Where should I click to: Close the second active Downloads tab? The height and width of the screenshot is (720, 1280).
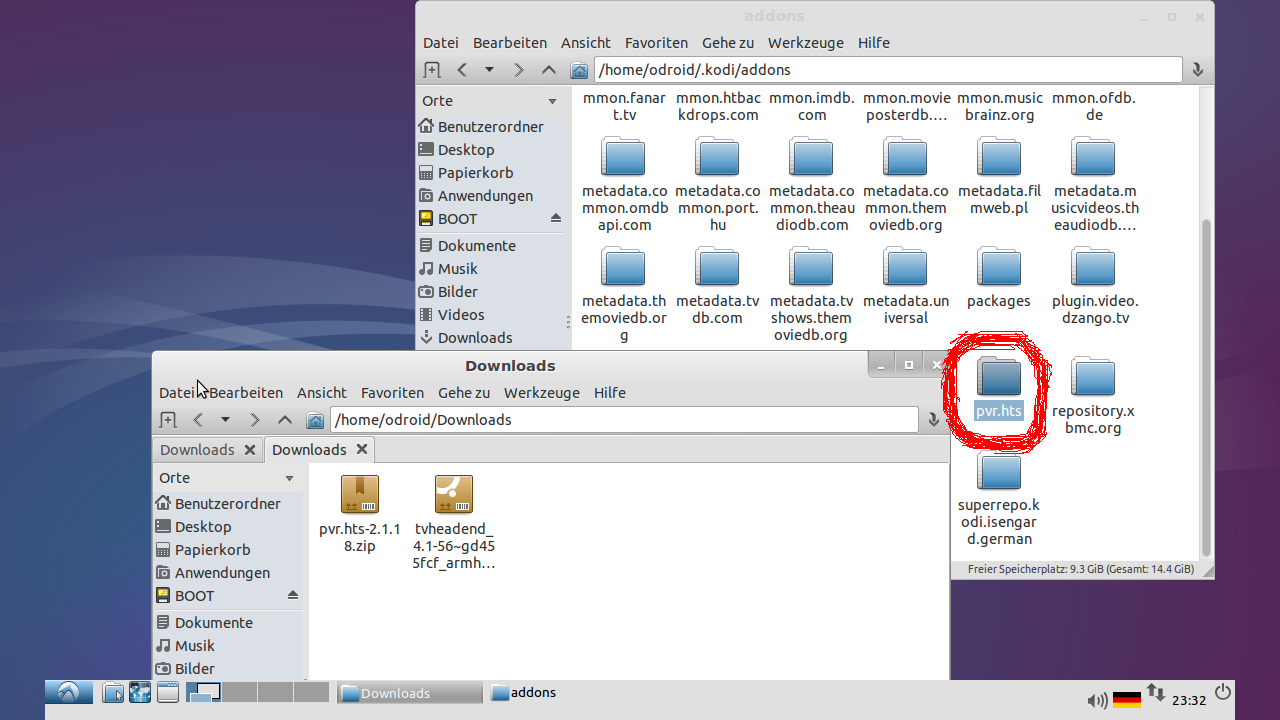point(362,449)
